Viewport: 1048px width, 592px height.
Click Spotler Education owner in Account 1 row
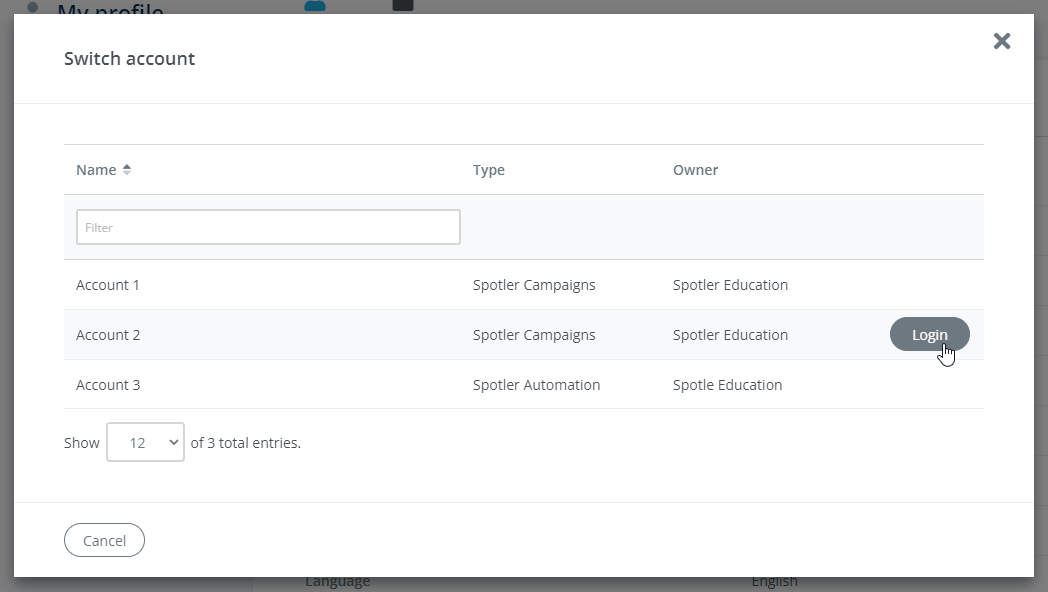tap(730, 285)
